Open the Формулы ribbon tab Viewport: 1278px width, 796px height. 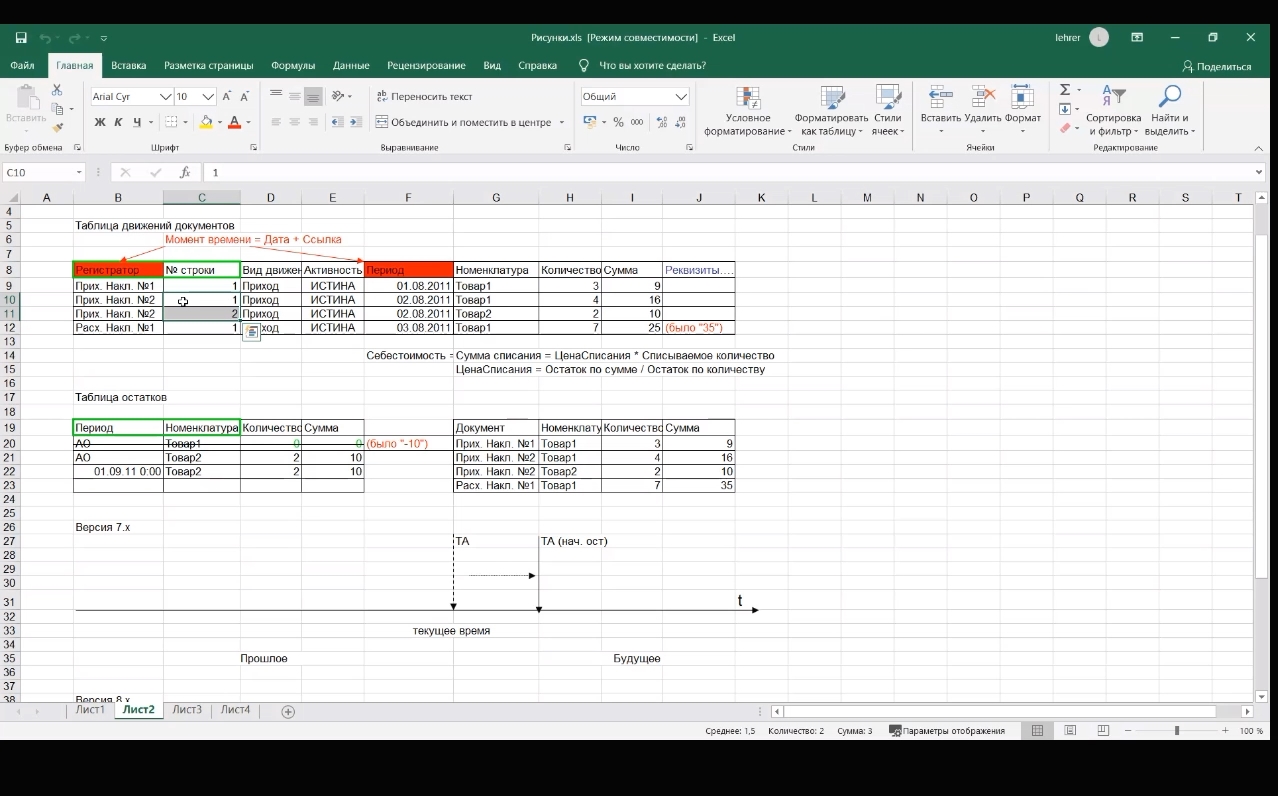(x=293, y=65)
